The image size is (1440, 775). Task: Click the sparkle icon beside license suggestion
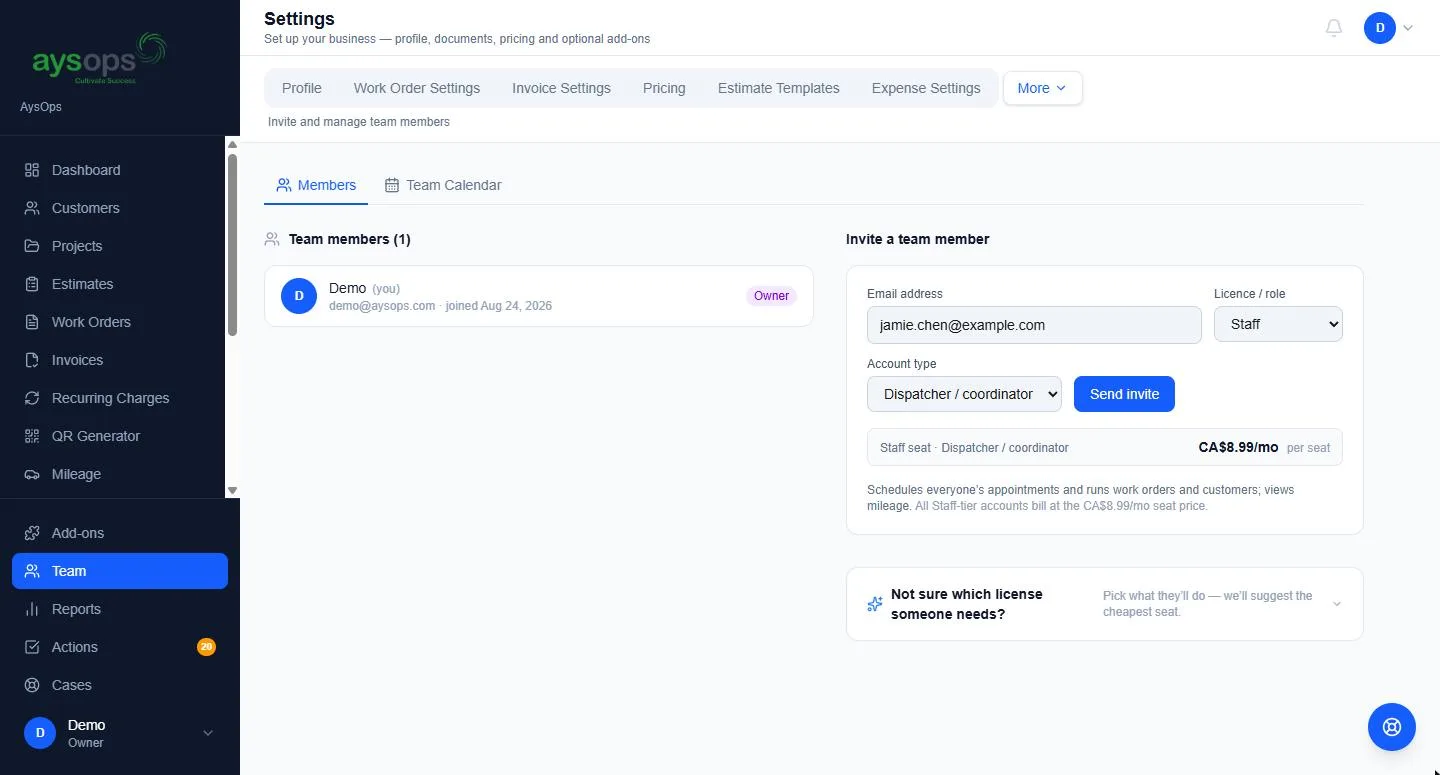(875, 604)
